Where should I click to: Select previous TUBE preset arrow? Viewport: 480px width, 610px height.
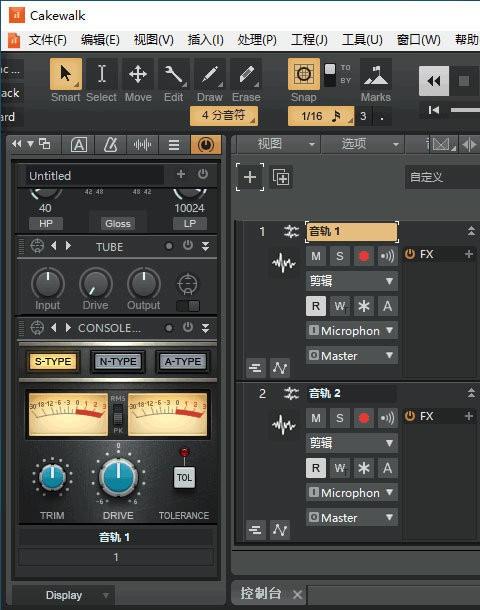pyautogui.click(x=54, y=245)
